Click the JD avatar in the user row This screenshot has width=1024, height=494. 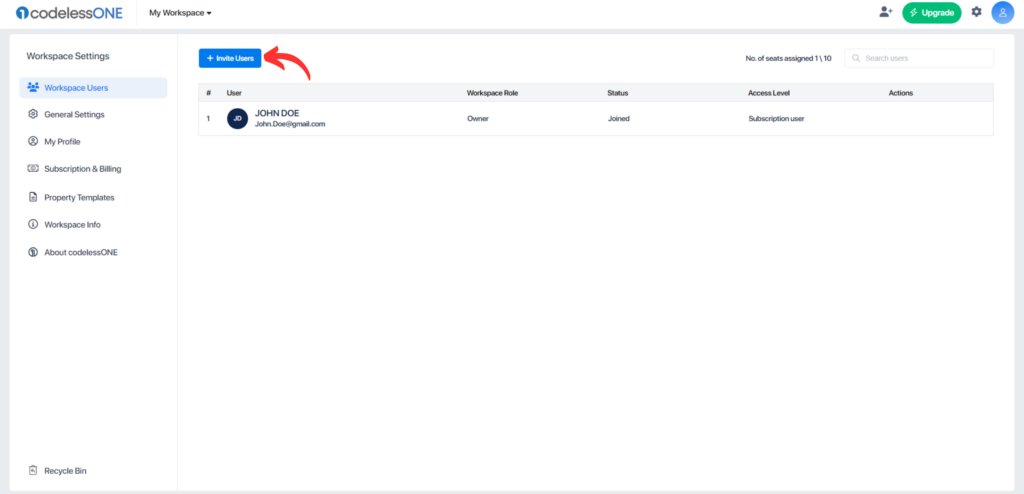pyautogui.click(x=238, y=119)
